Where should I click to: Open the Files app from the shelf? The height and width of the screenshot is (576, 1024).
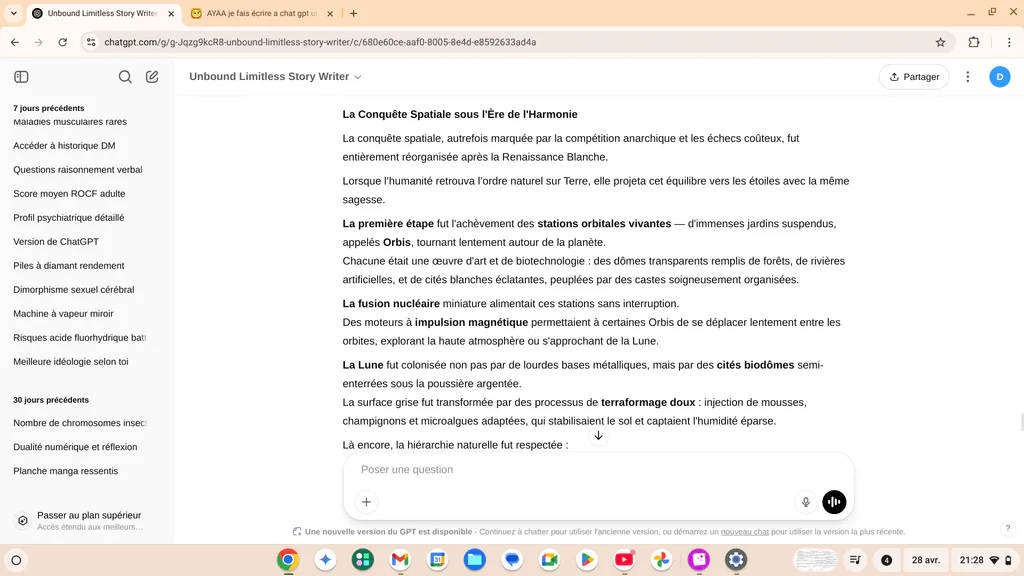pyautogui.click(x=475, y=560)
